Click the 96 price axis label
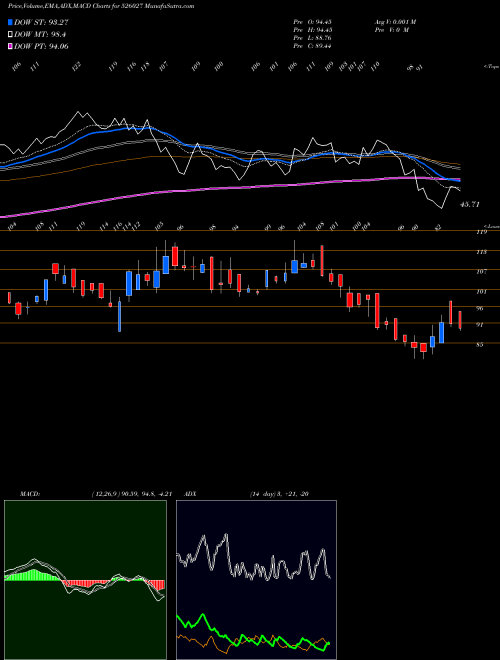The height and width of the screenshot is (660, 500). coord(480,308)
